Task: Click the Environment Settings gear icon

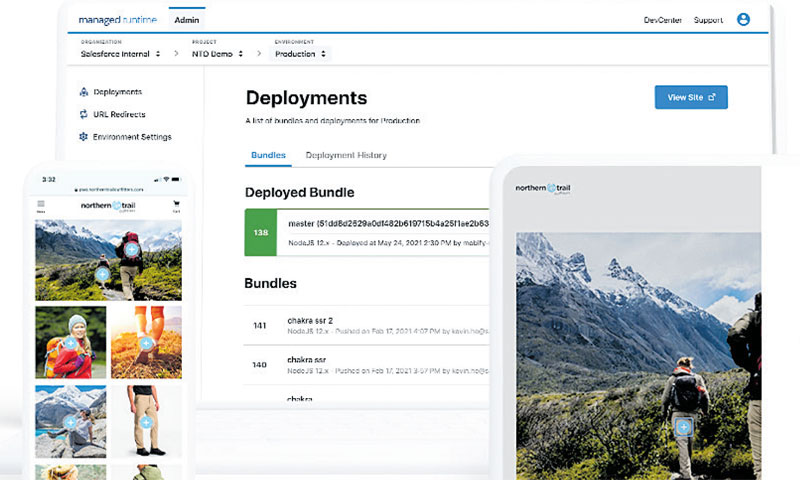Action: pyautogui.click(x=84, y=137)
